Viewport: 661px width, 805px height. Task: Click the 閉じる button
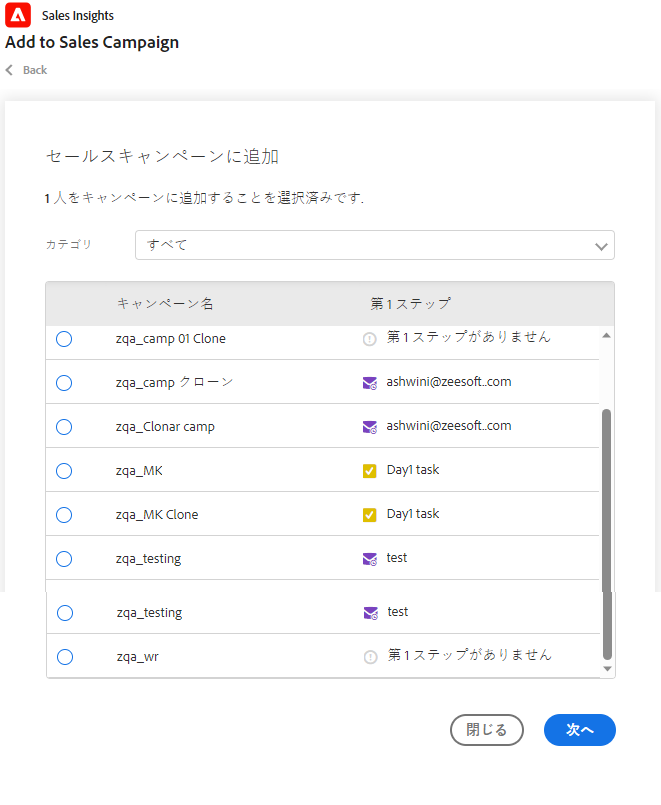click(487, 730)
